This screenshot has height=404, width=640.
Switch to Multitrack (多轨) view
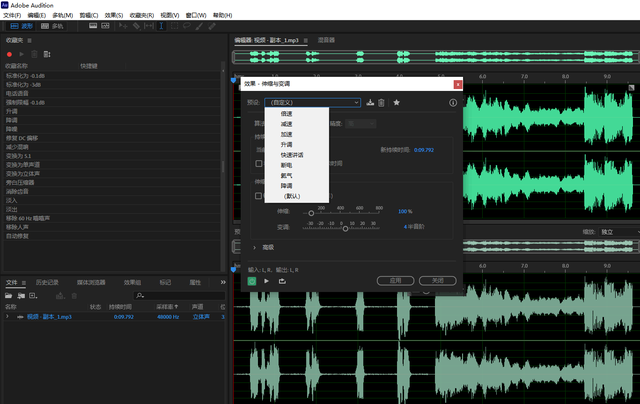click(x=52, y=26)
